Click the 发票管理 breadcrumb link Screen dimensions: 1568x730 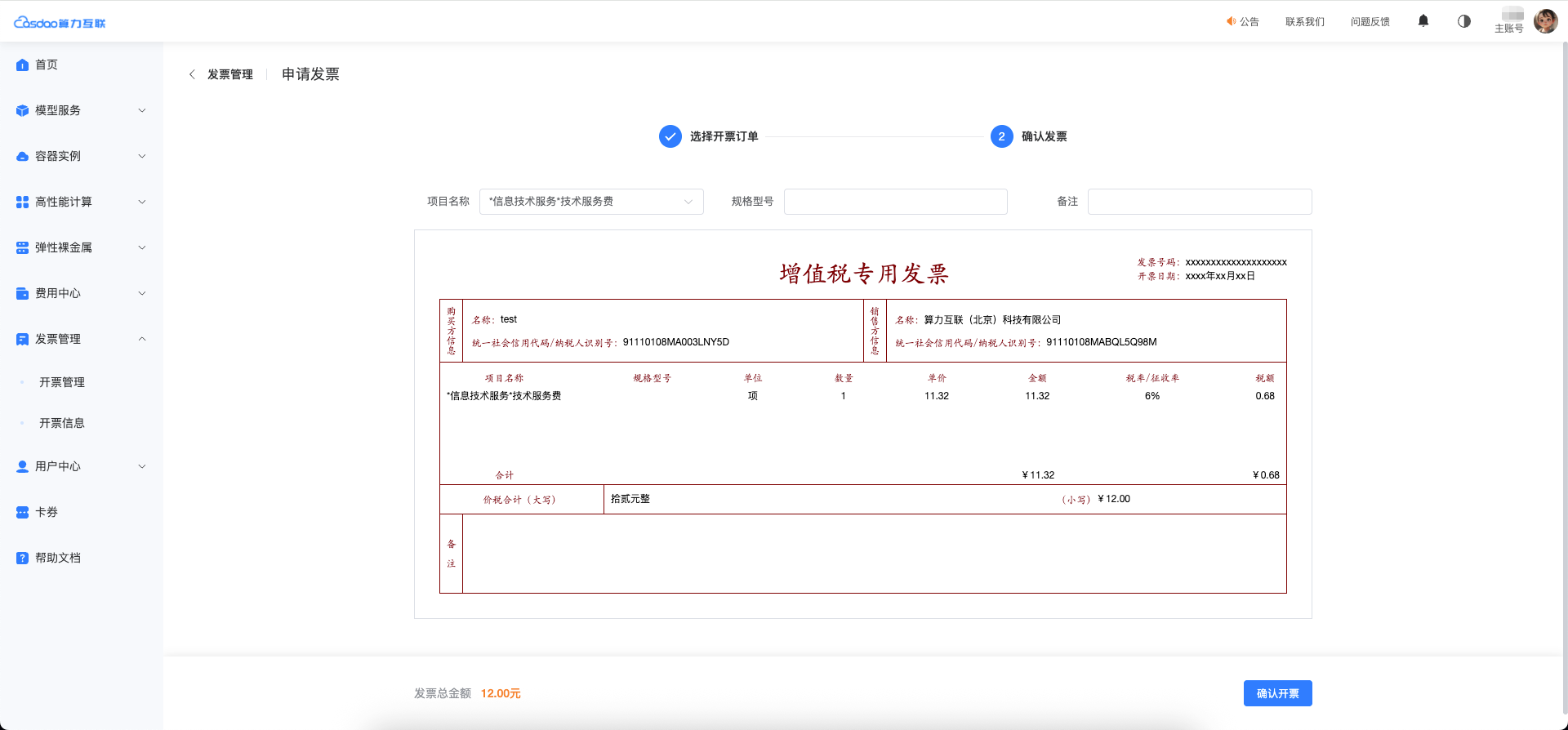tap(230, 74)
